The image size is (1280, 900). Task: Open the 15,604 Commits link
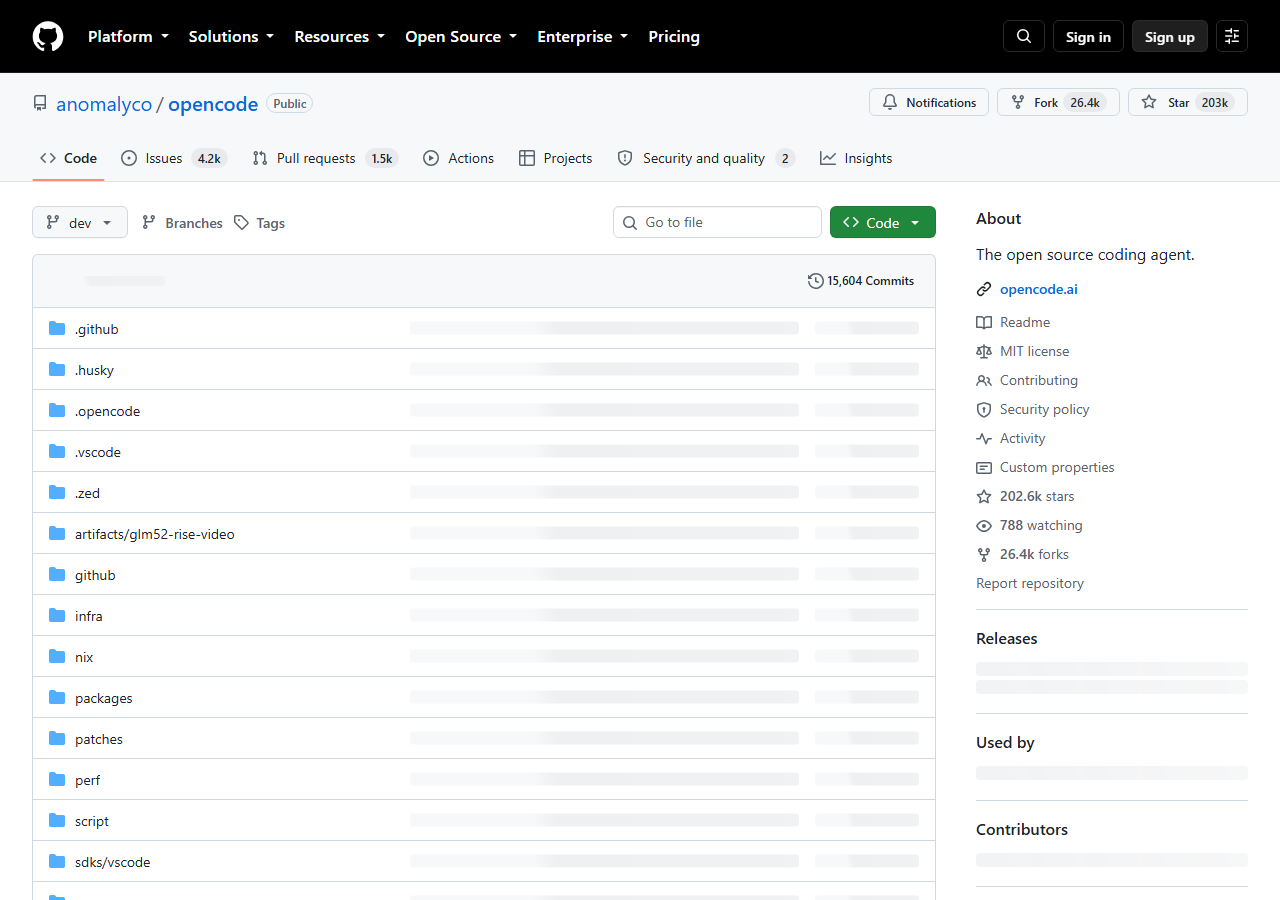coord(861,281)
